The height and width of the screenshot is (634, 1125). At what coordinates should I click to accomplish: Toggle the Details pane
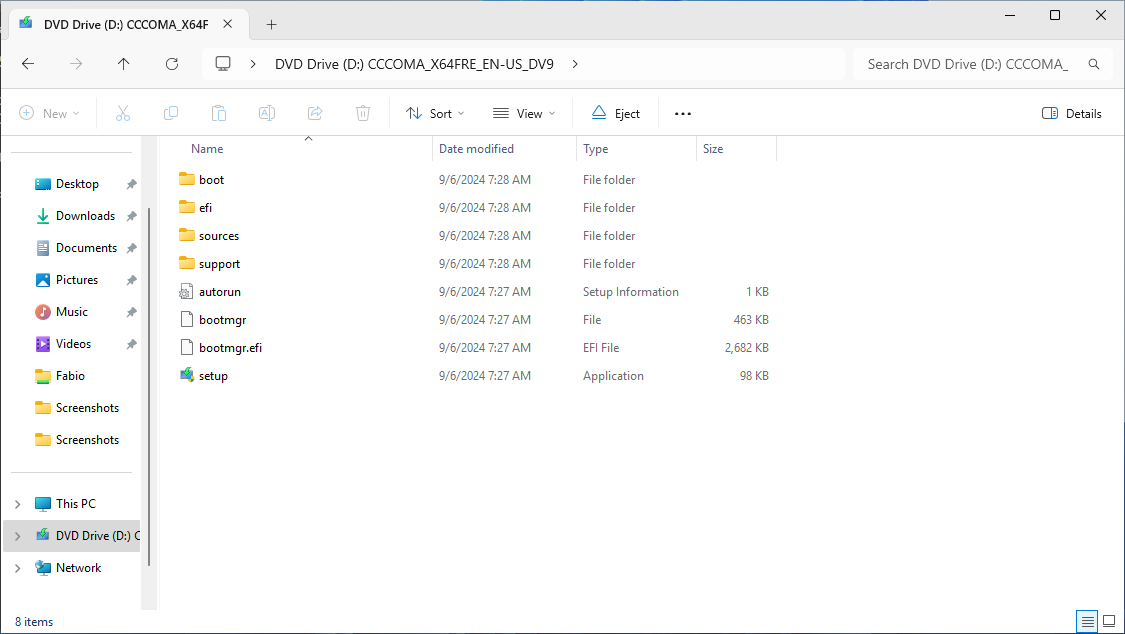tap(1071, 113)
